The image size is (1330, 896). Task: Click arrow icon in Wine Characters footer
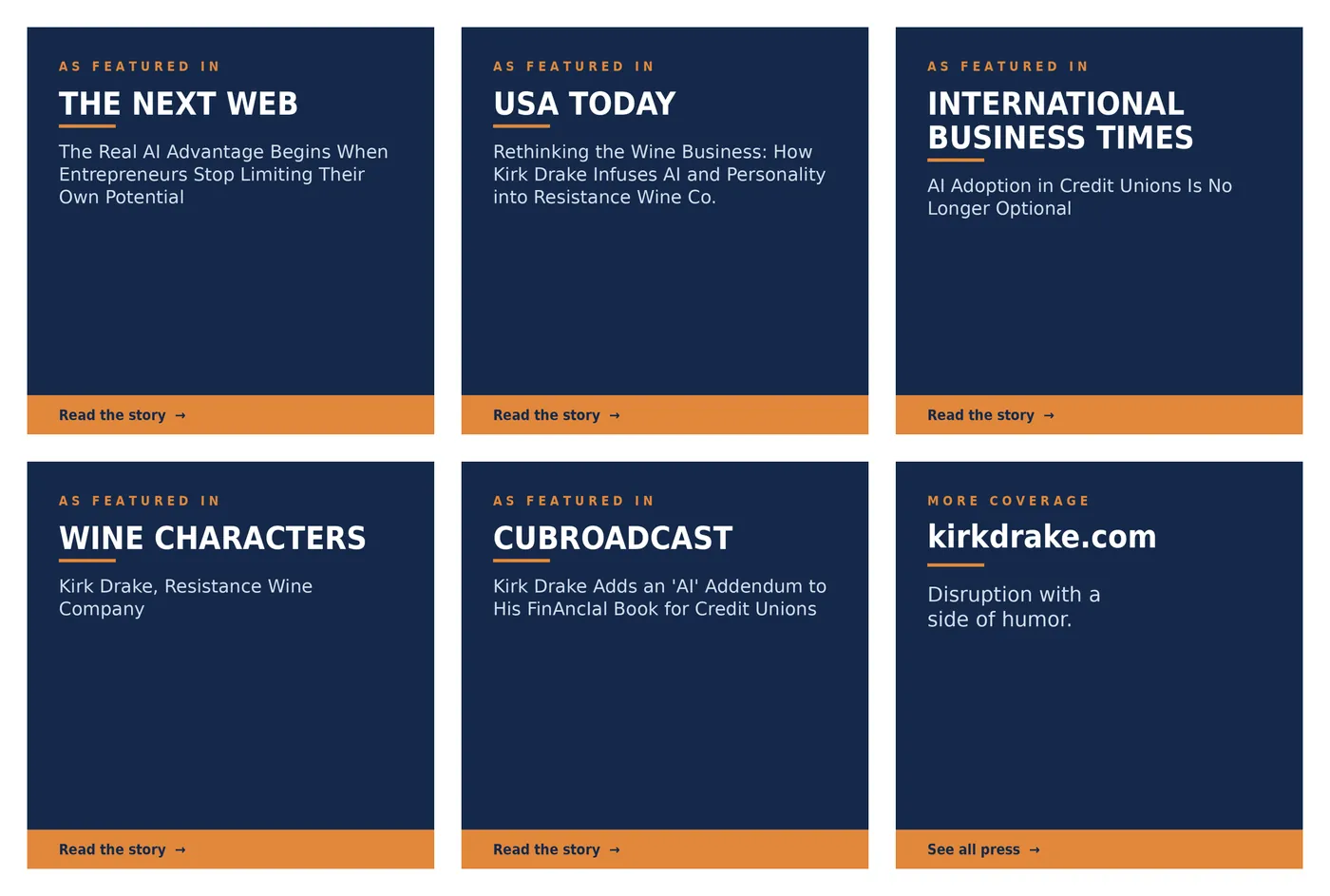click(x=180, y=850)
